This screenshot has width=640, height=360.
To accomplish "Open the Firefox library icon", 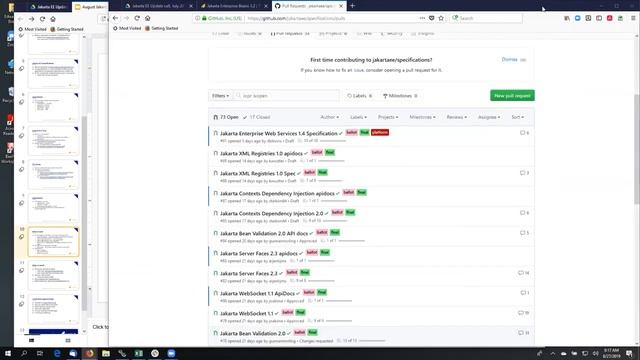I will 567,18.
